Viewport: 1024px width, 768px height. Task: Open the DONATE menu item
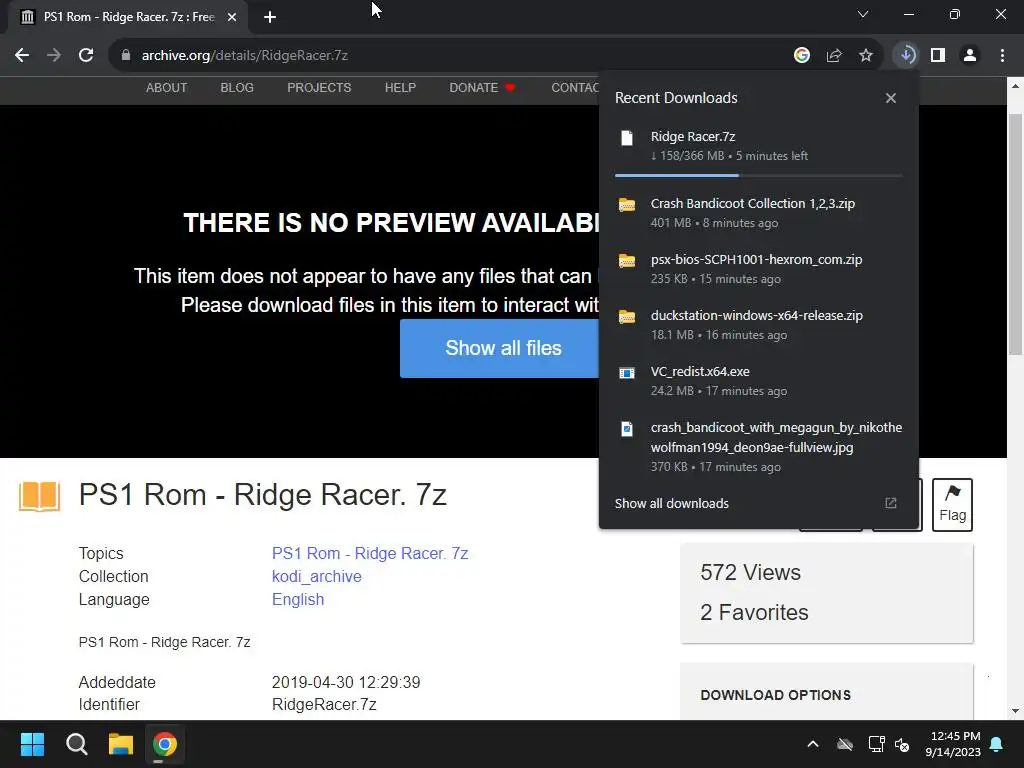coord(482,88)
